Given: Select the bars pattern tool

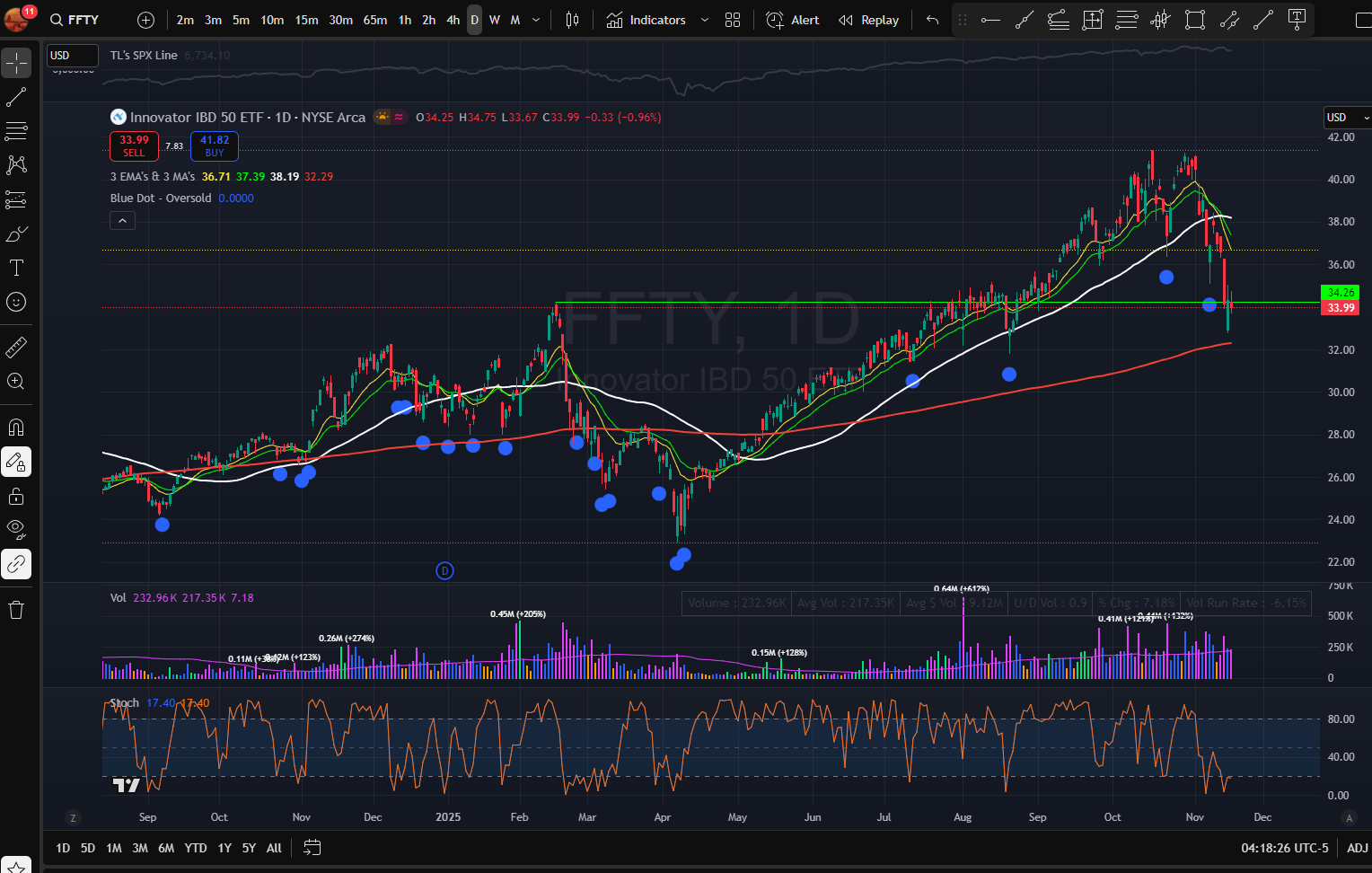Looking at the screenshot, I should [1161, 20].
